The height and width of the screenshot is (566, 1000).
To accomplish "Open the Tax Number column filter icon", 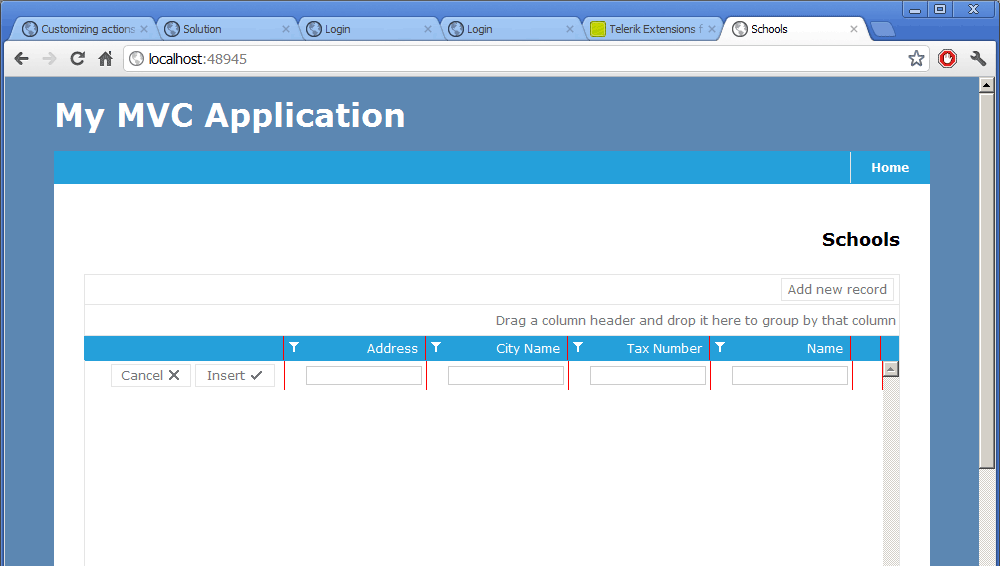I will pos(578,347).
